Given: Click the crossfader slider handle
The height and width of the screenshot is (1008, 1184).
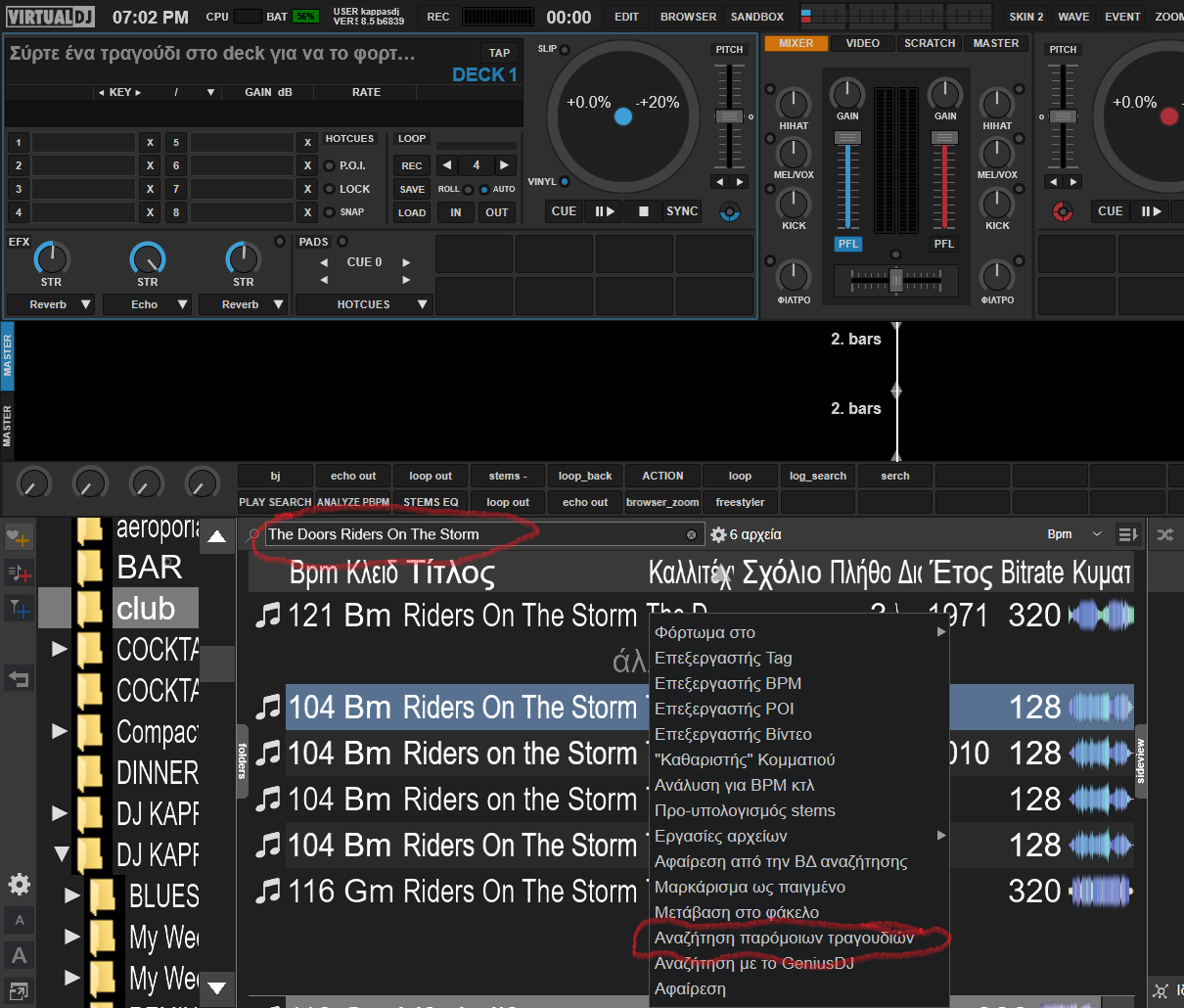Looking at the screenshot, I should pyautogui.click(x=895, y=281).
